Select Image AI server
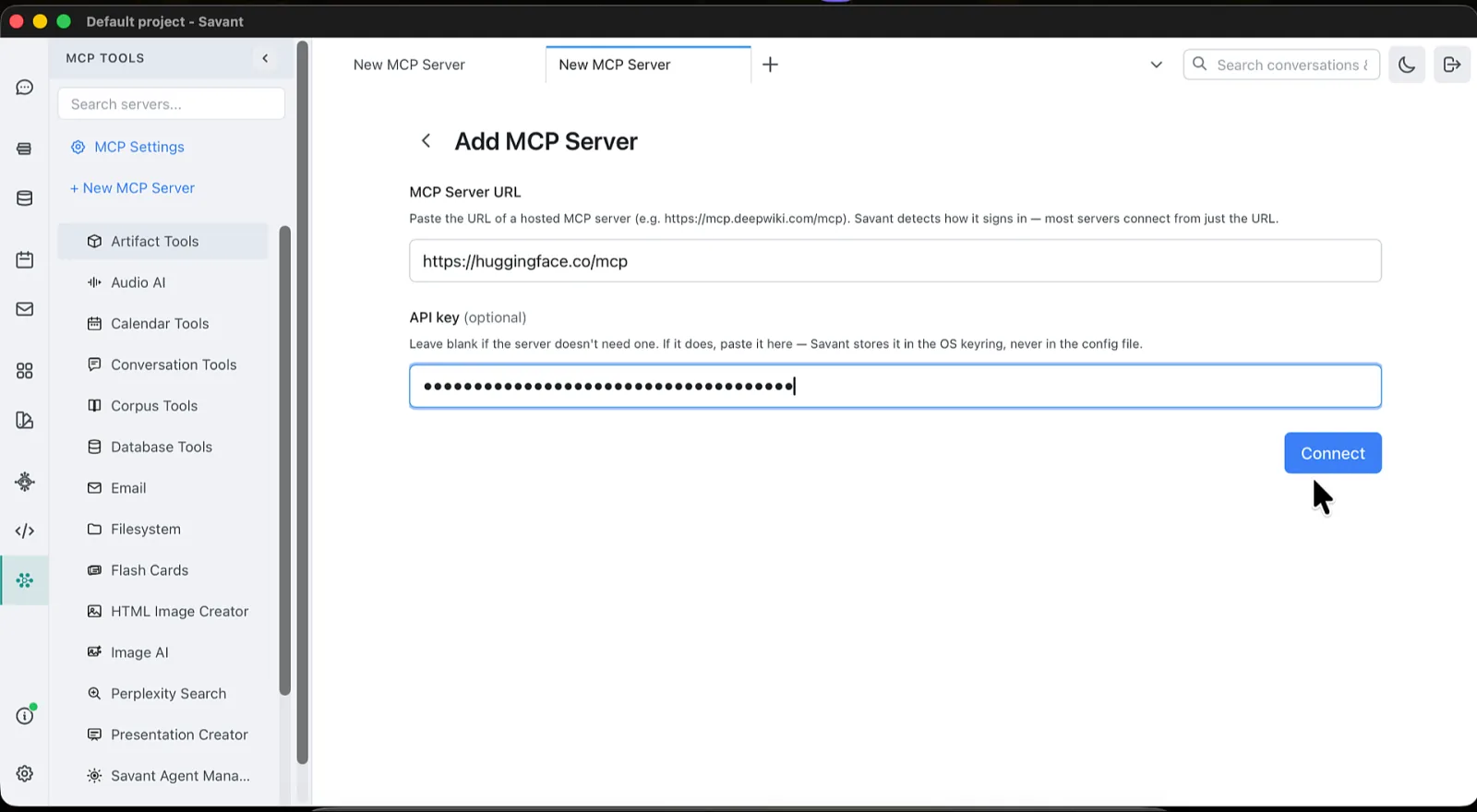Screen dimensions: 1477x812 pyautogui.click(x=163, y=652)
